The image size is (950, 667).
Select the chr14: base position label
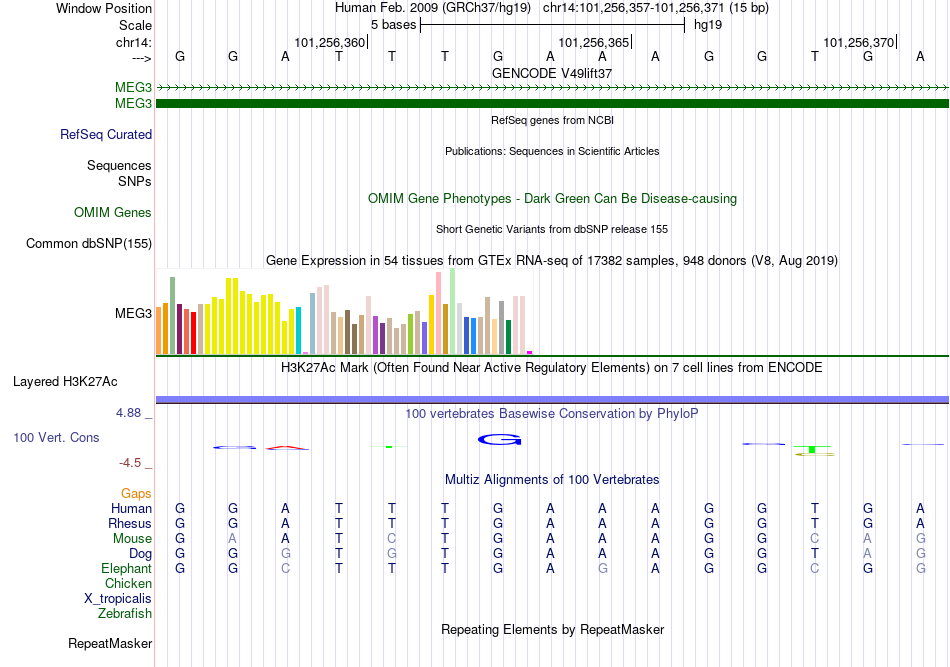133,42
